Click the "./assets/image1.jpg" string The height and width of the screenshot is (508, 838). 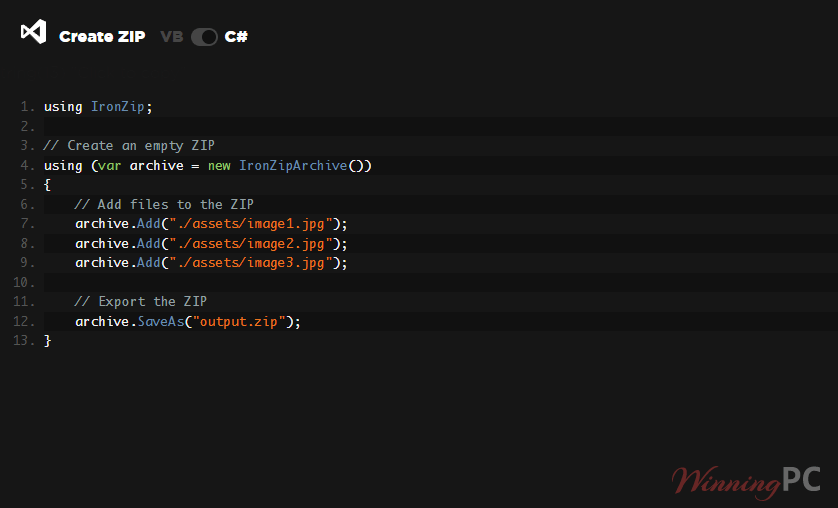click(251, 224)
